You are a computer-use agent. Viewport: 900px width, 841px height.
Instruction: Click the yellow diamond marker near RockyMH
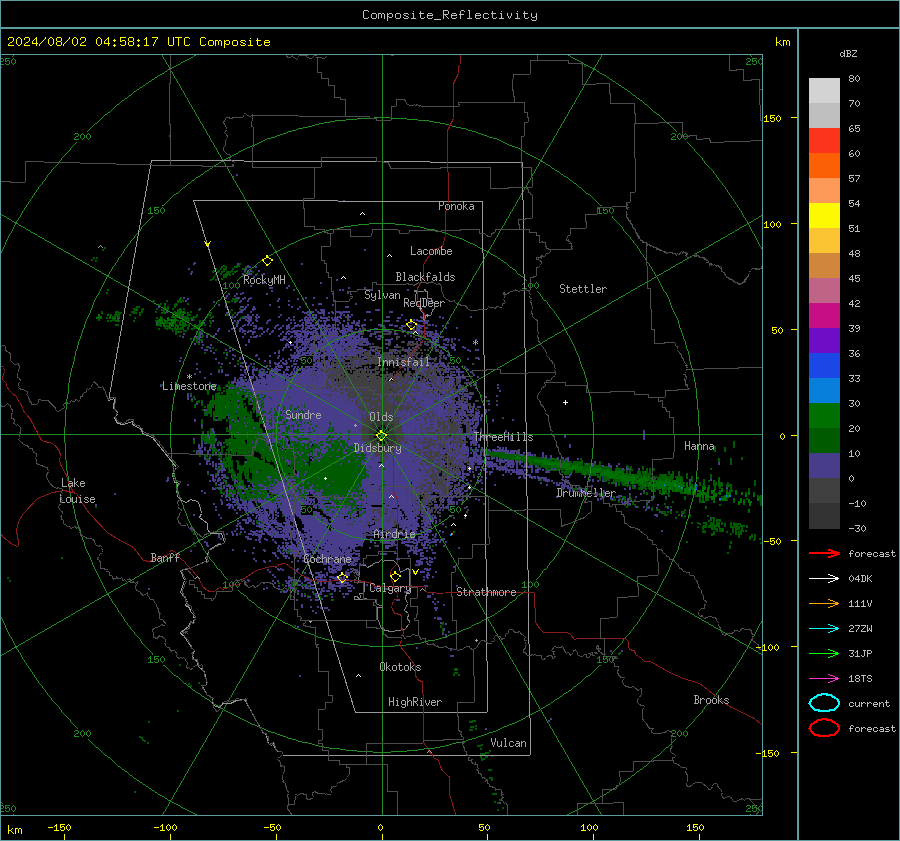tap(267, 261)
